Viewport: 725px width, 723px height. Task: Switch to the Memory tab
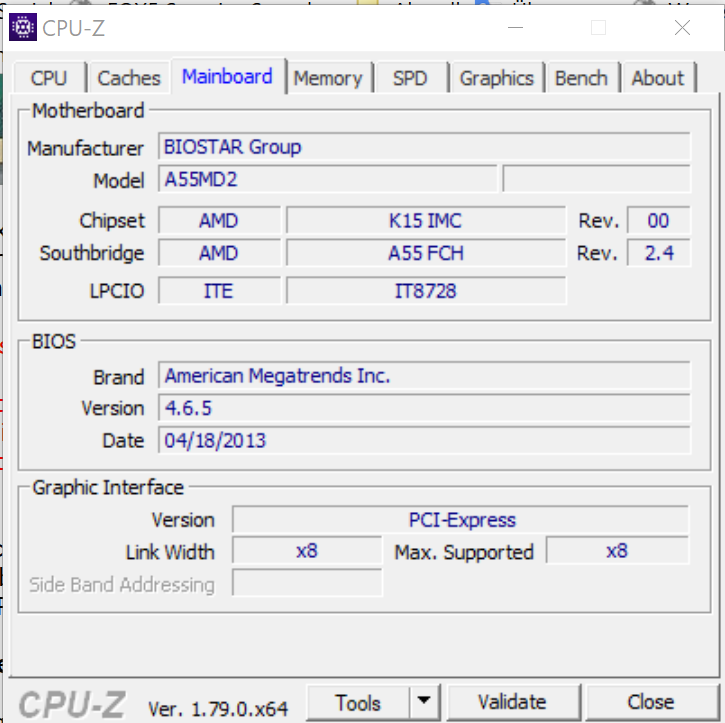tap(328, 78)
